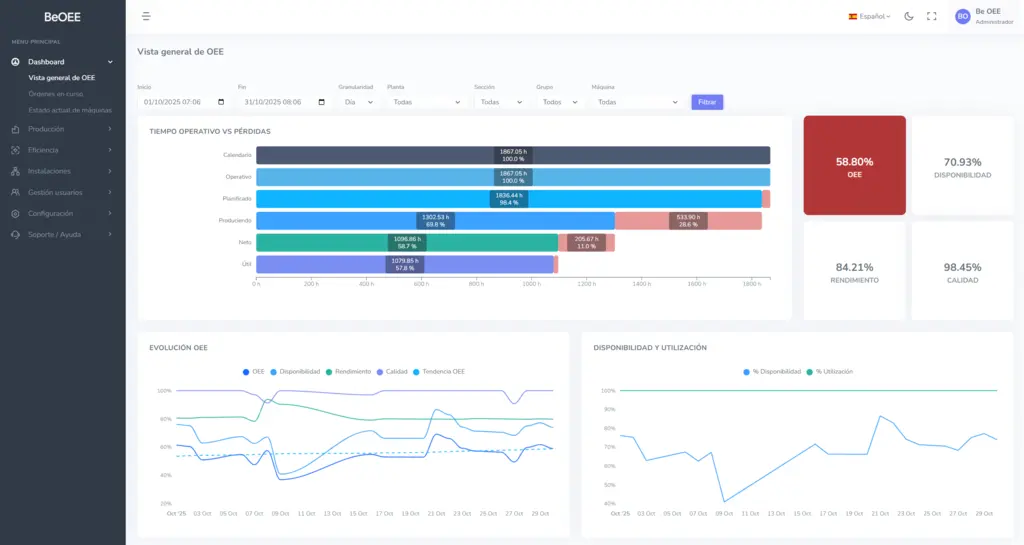Viewport: 1024px width, 545px height.
Task: Toggle Rendimiento series in legend
Action: [348, 371]
